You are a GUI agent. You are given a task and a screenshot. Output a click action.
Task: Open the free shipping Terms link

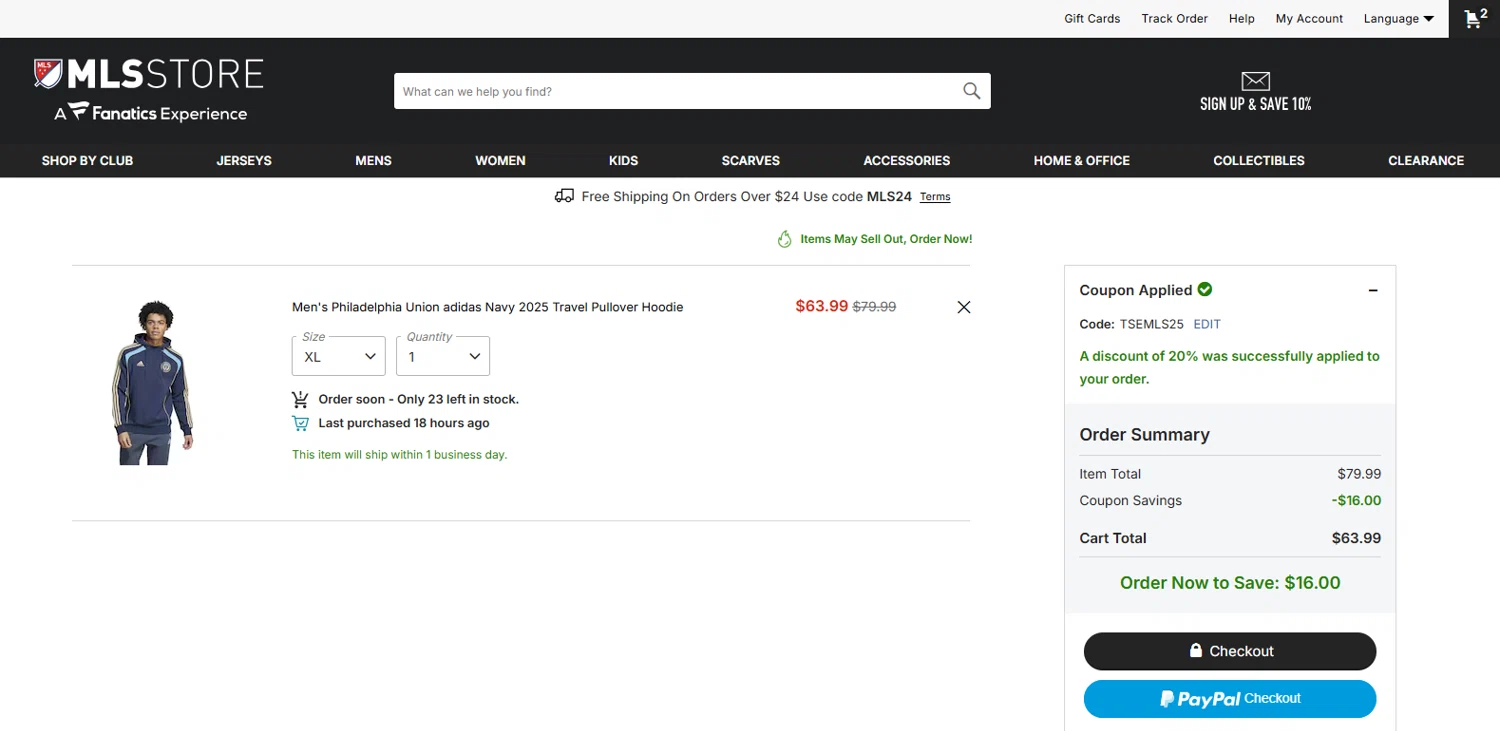(935, 197)
